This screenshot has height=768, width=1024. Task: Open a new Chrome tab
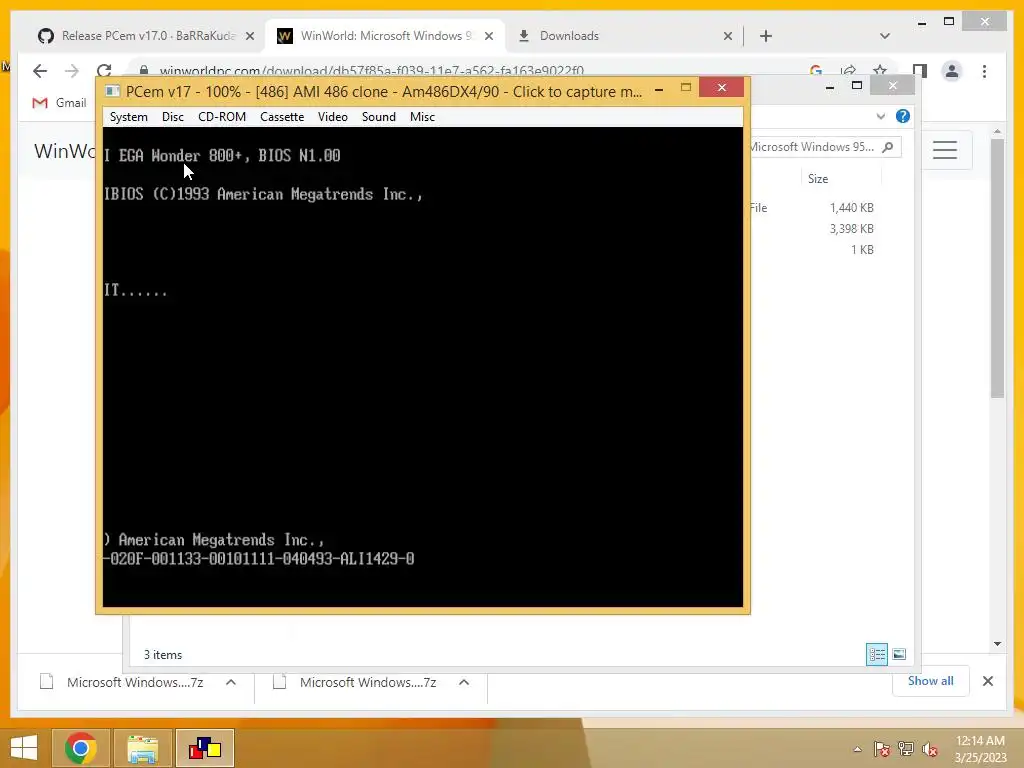tap(766, 36)
